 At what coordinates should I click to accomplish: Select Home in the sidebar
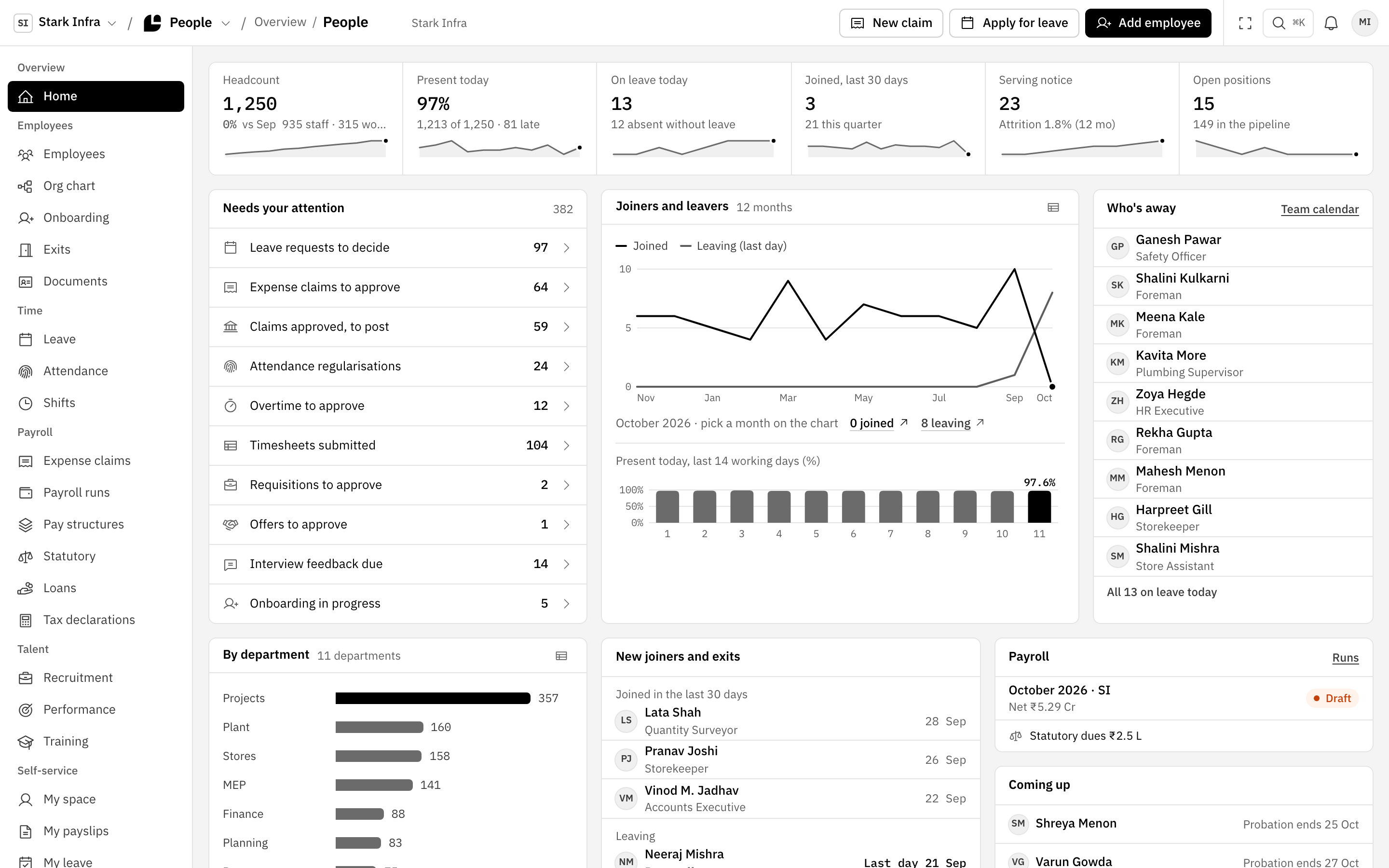coord(96,96)
